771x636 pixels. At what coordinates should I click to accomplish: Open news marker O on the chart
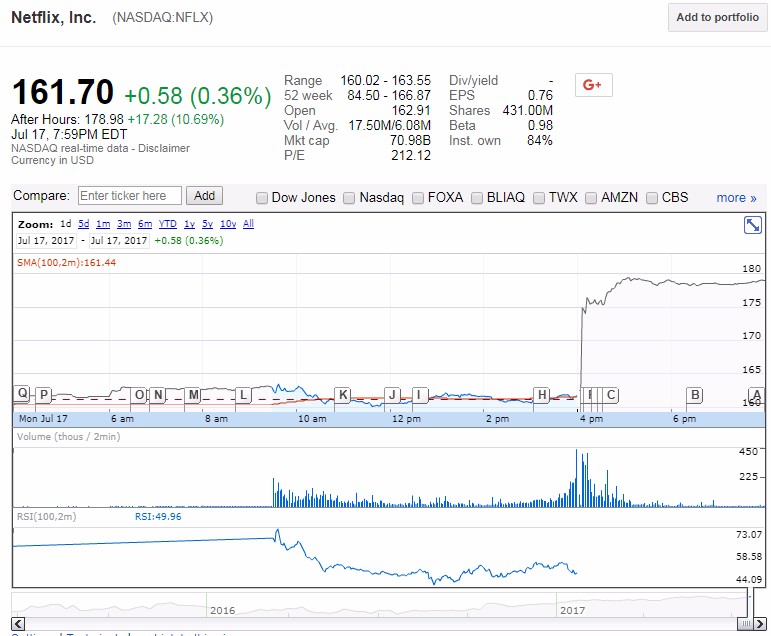click(x=139, y=395)
